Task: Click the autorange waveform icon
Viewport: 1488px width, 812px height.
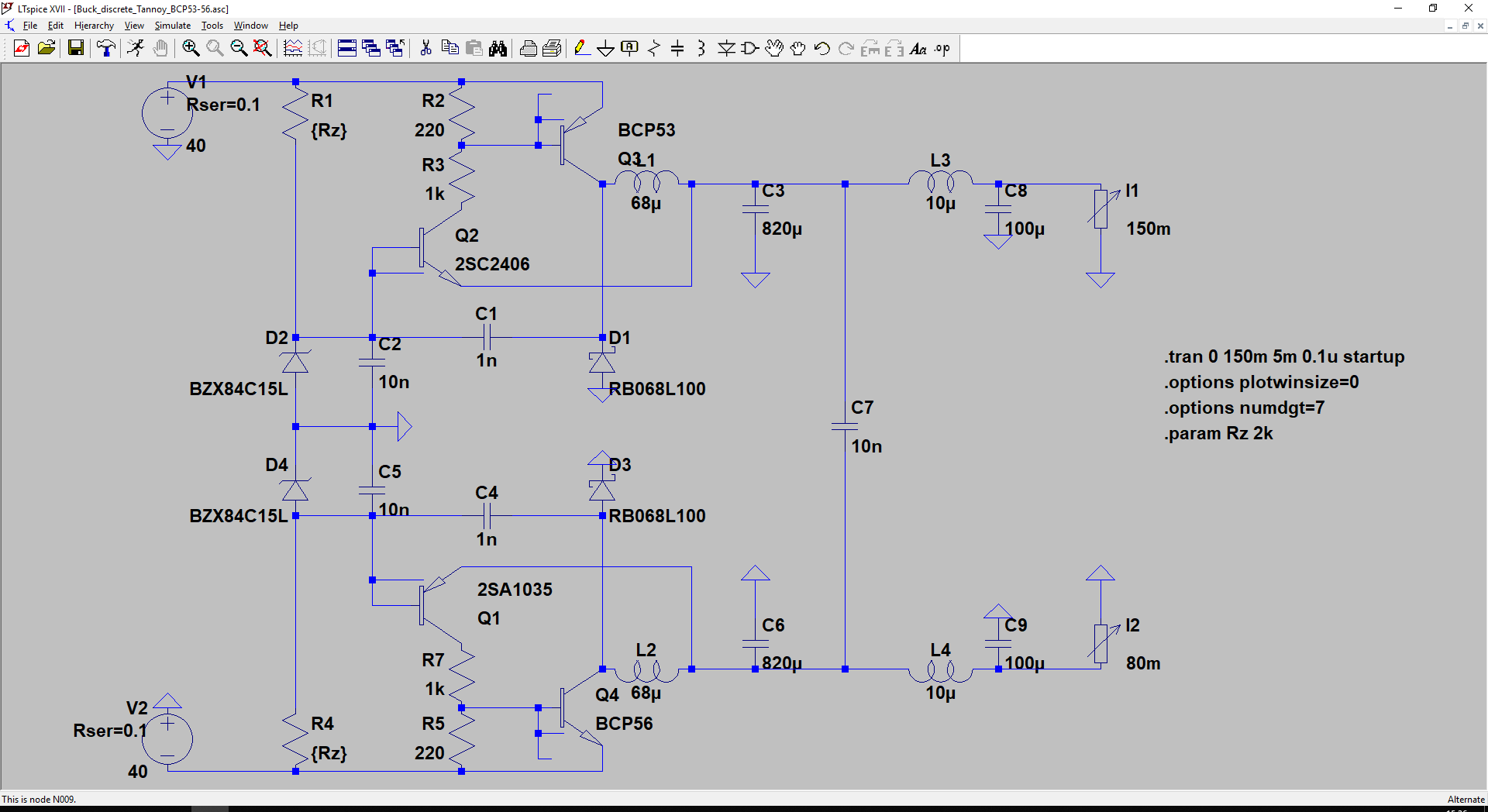Action: (x=293, y=49)
